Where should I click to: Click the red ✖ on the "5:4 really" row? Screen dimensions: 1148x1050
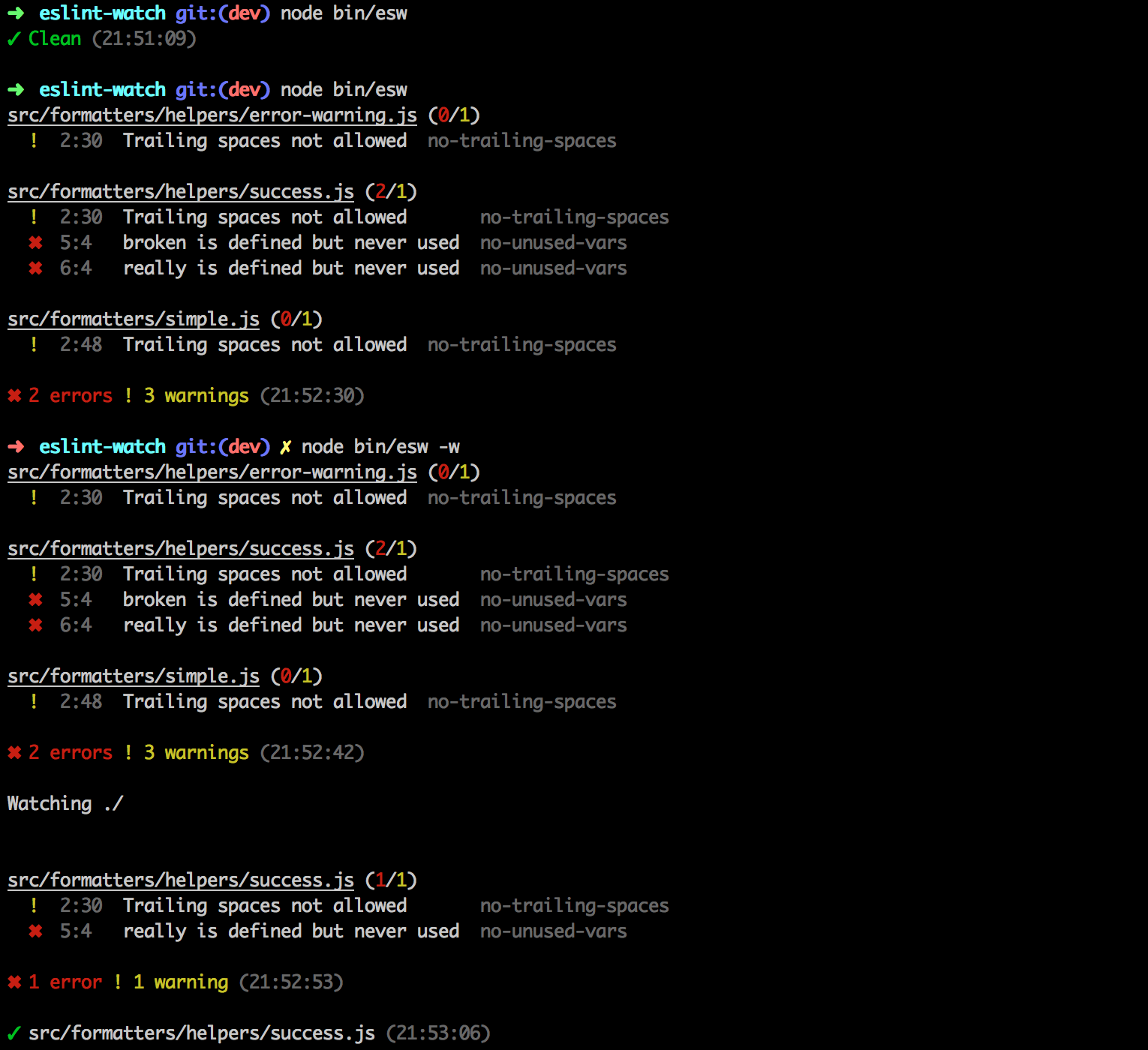pyautogui.click(x=35, y=931)
